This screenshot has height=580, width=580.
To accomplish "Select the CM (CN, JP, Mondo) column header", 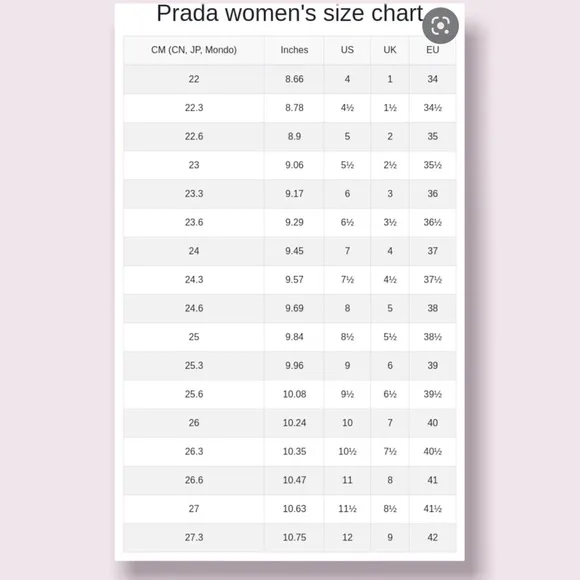I will coord(194,50).
